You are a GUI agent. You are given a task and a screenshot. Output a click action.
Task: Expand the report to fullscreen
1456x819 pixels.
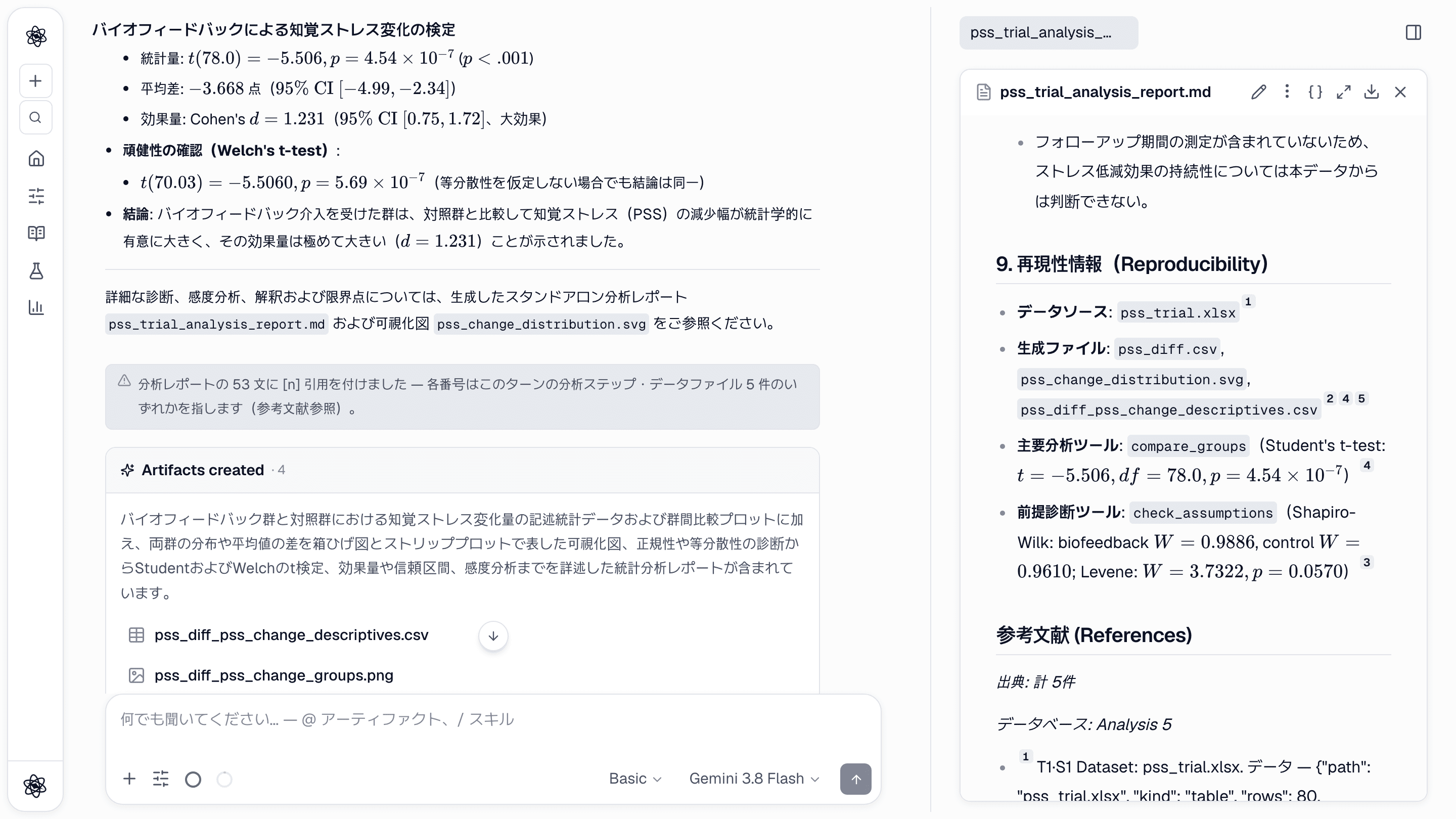1344,92
